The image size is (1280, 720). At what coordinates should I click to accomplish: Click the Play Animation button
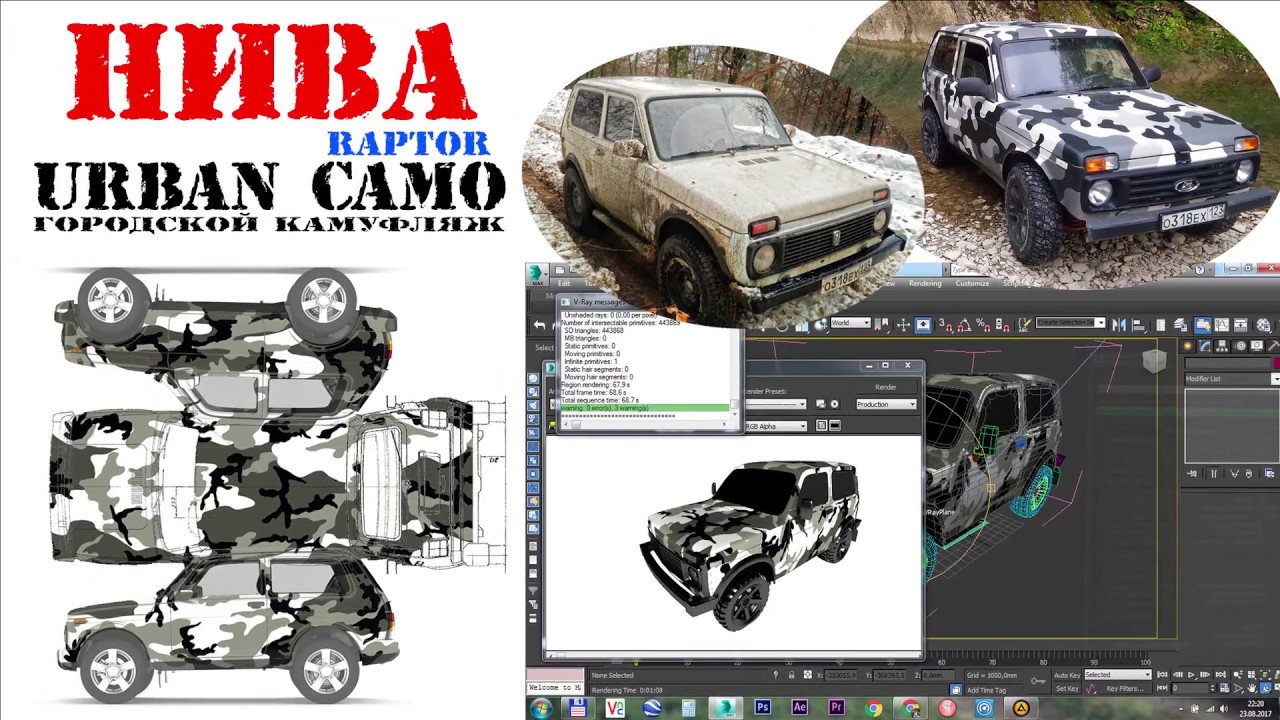(1191, 675)
